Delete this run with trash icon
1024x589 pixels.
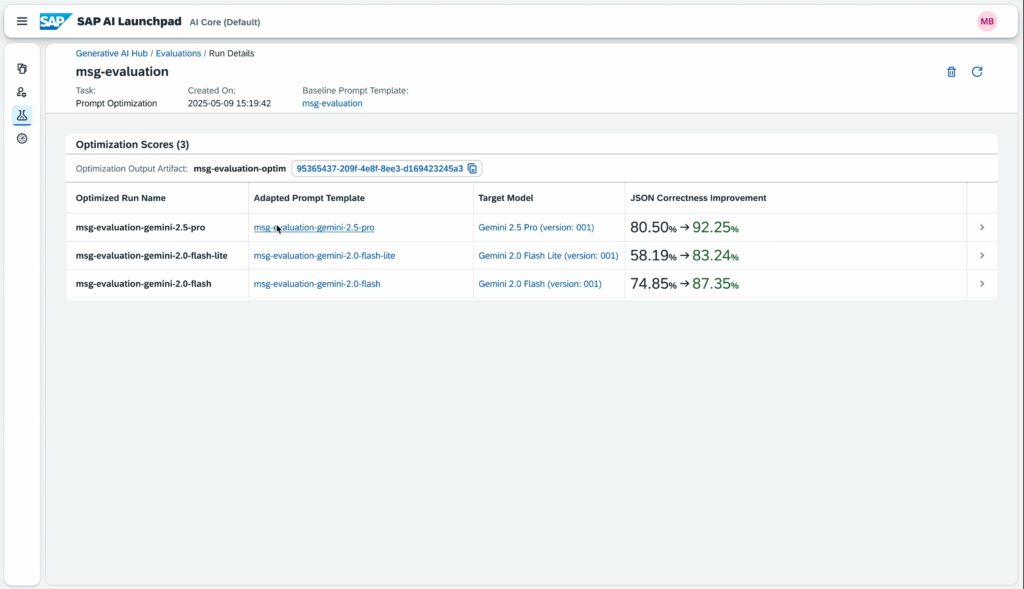(x=951, y=72)
